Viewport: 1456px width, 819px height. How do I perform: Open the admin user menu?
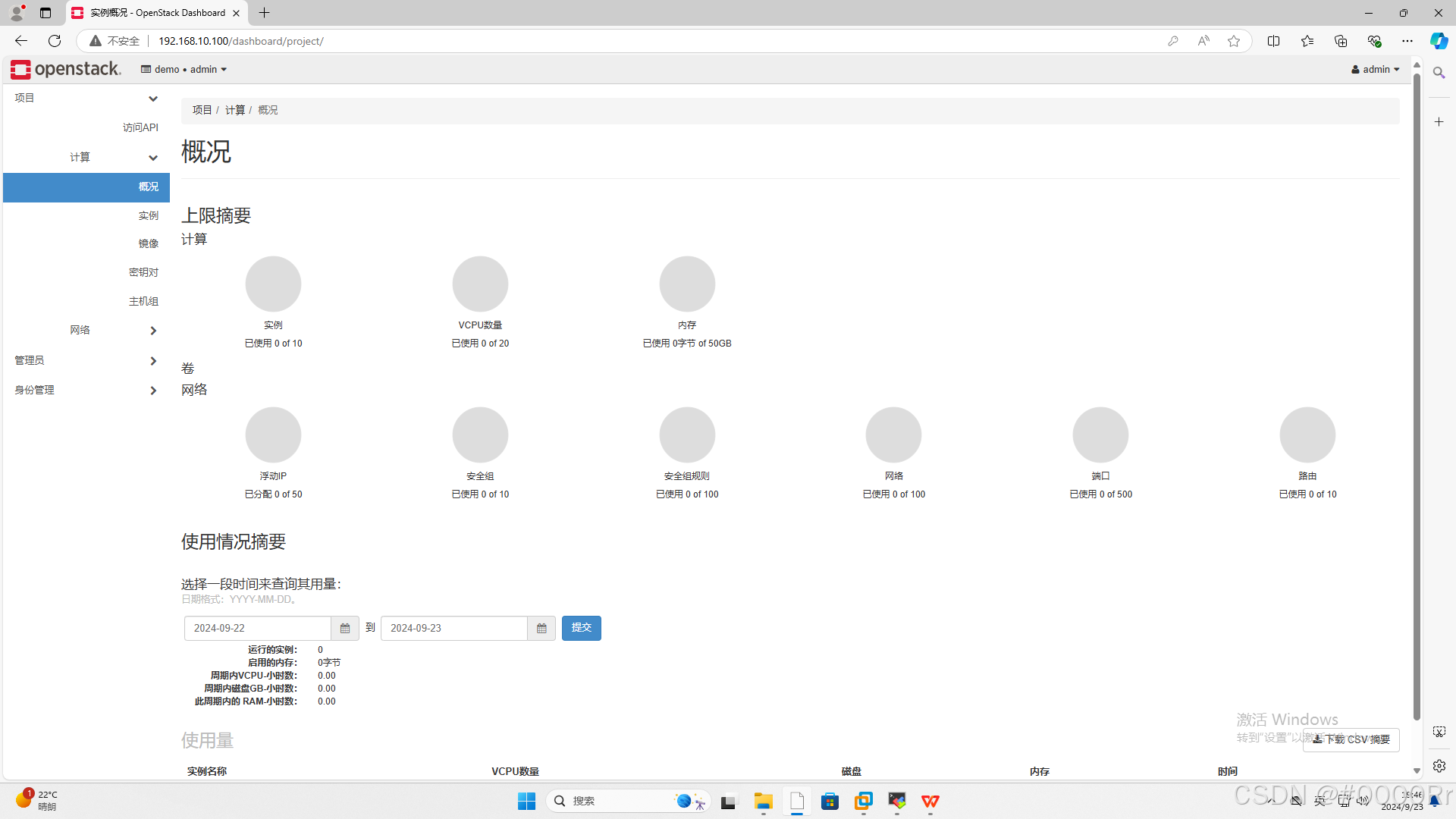1376,69
